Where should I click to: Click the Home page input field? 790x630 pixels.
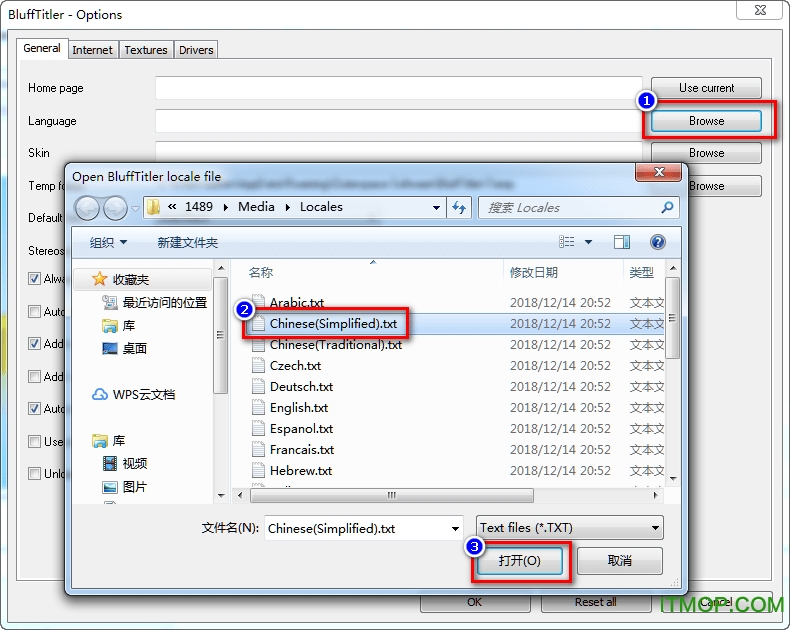tap(399, 88)
